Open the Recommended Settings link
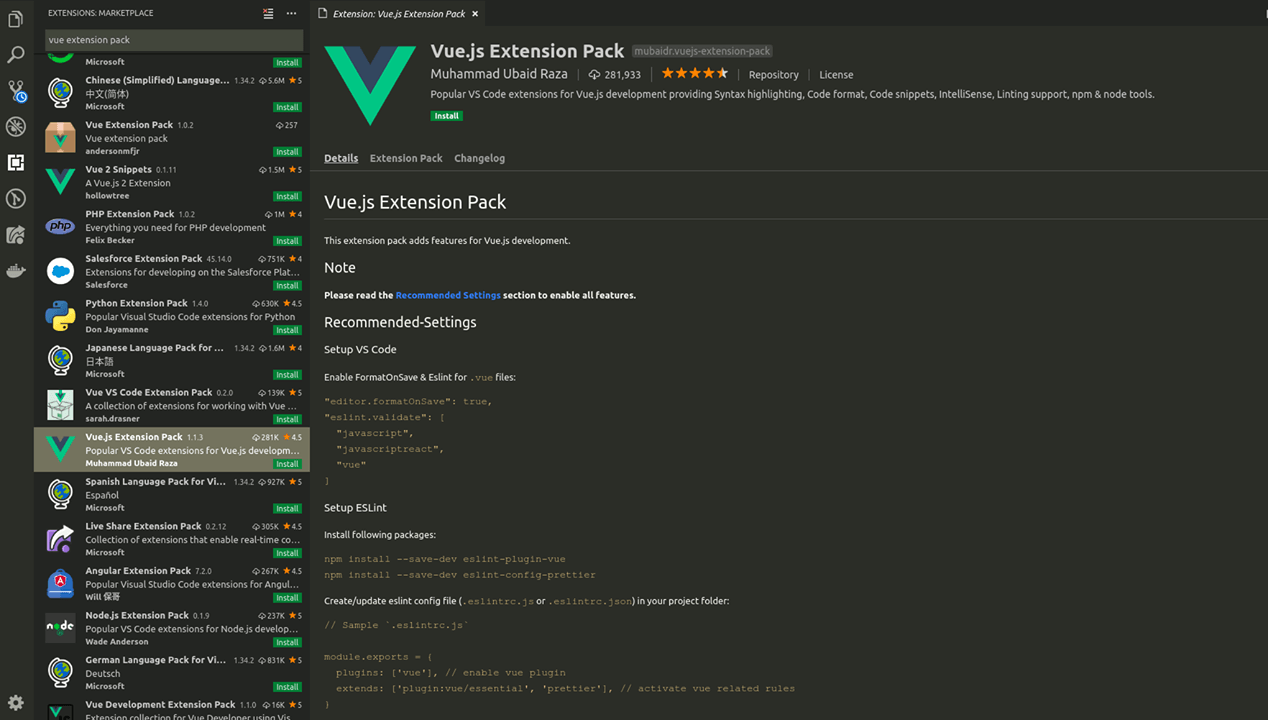Viewport: 1268px width, 720px height. click(448, 295)
